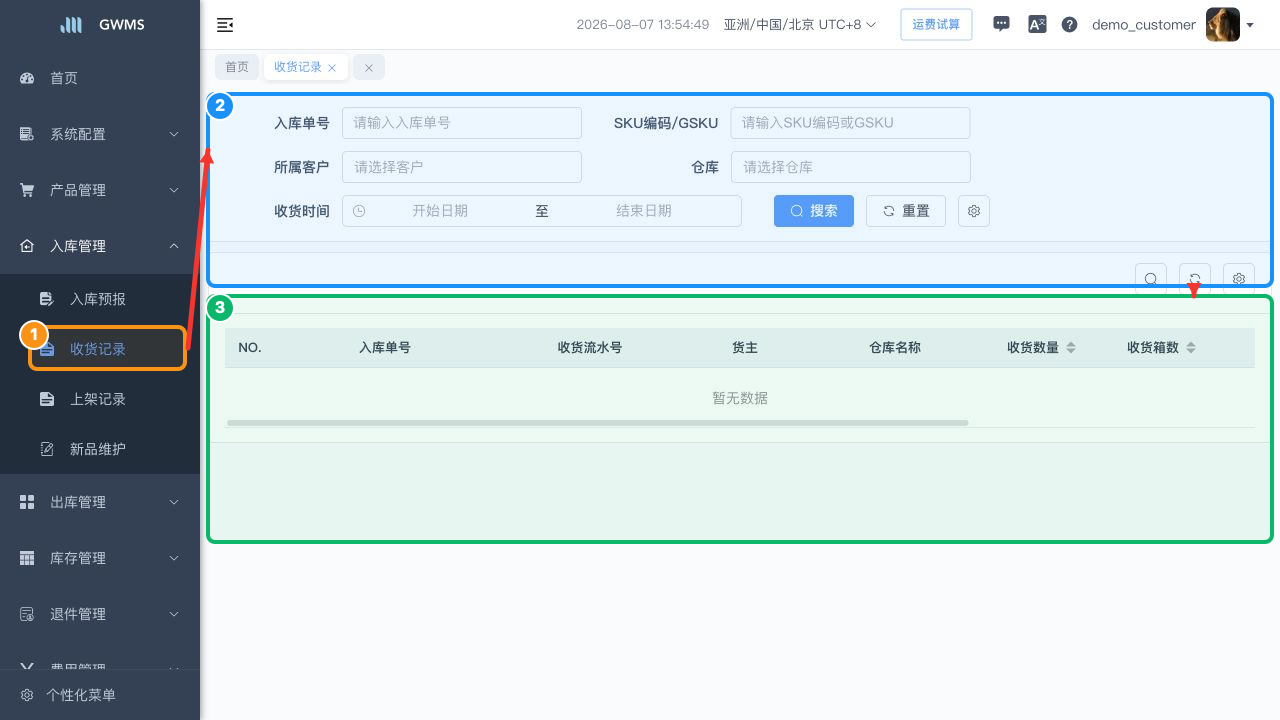The height and width of the screenshot is (720, 1280).
Task: Click the 货主 column header
Action: tap(745, 347)
